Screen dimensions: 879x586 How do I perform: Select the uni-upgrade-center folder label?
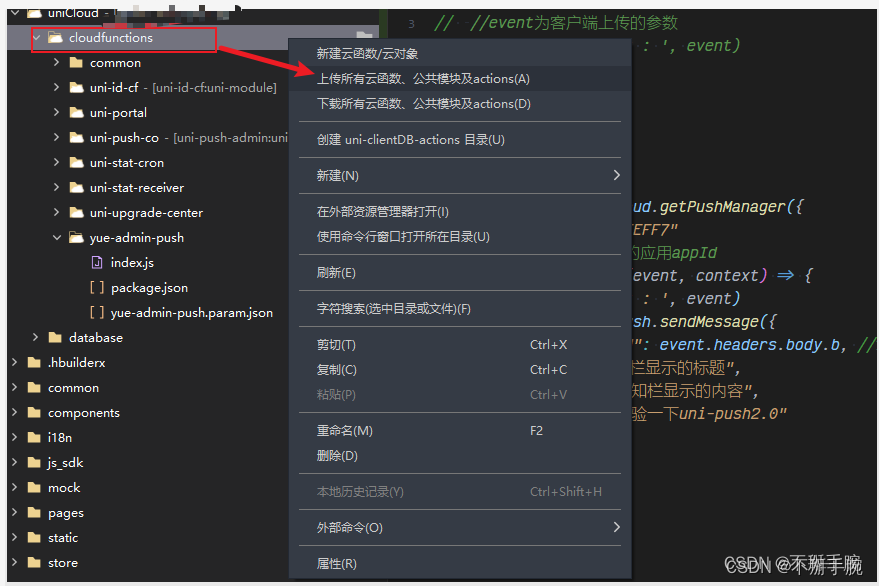click(146, 213)
